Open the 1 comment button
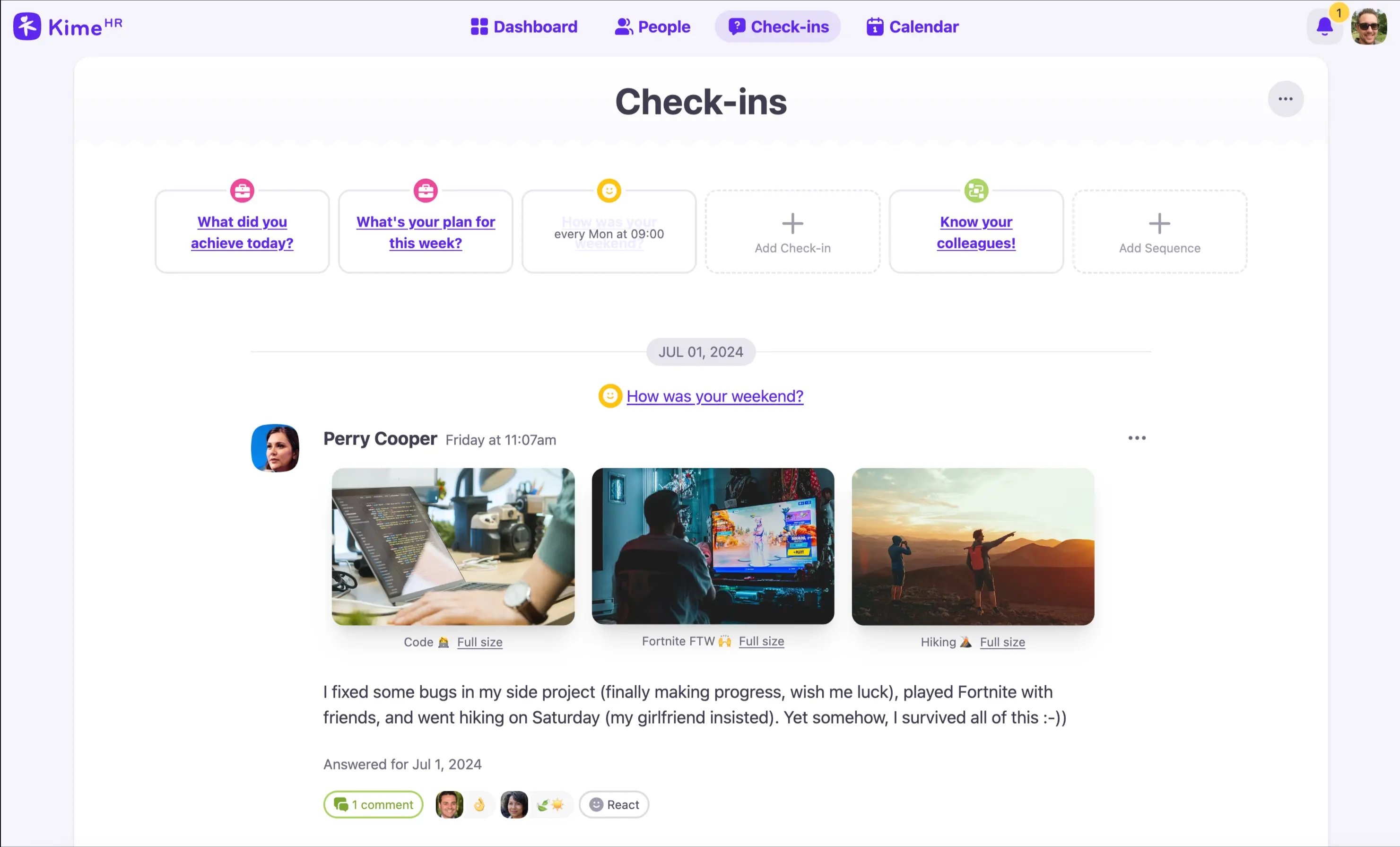The height and width of the screenshot is (847, 1400). click(x=374, y=804)
